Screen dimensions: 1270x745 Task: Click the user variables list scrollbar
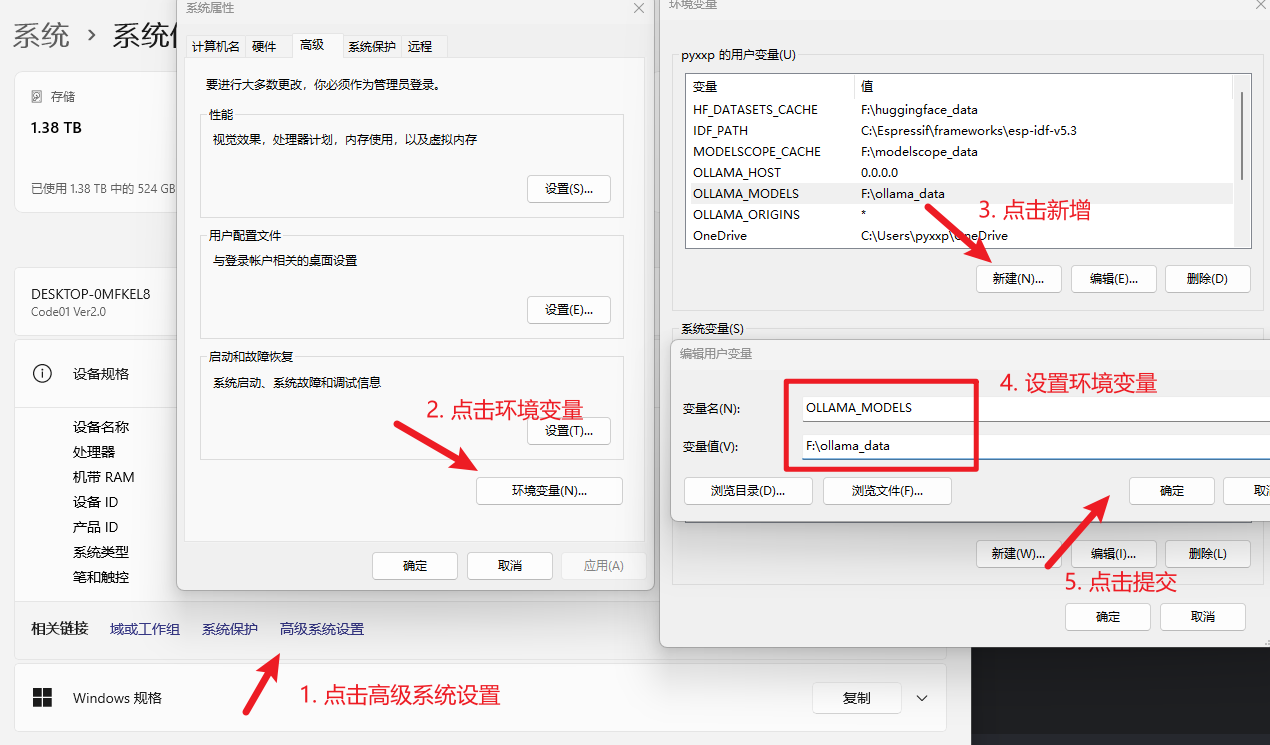pos(1242,135)
